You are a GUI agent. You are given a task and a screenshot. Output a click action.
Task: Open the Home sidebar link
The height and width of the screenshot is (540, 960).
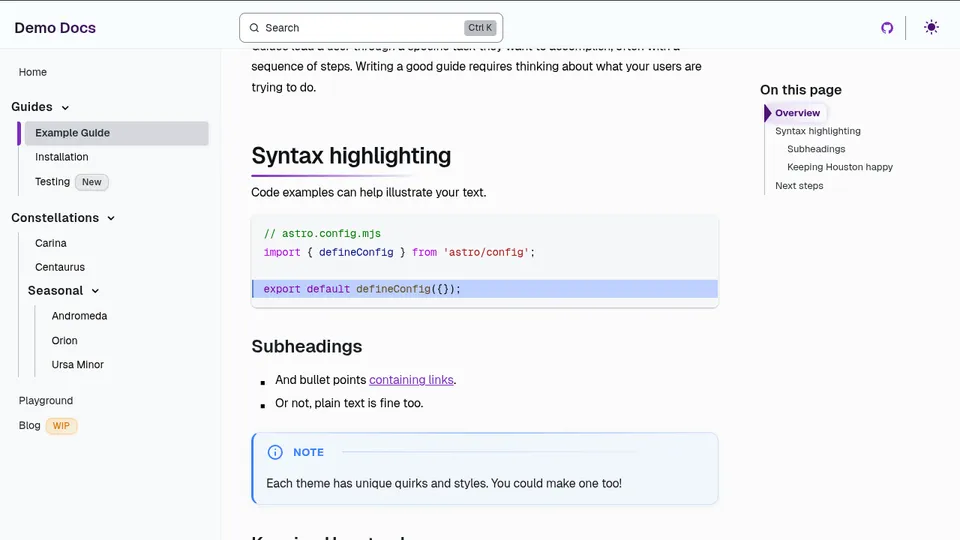point(33,72)
